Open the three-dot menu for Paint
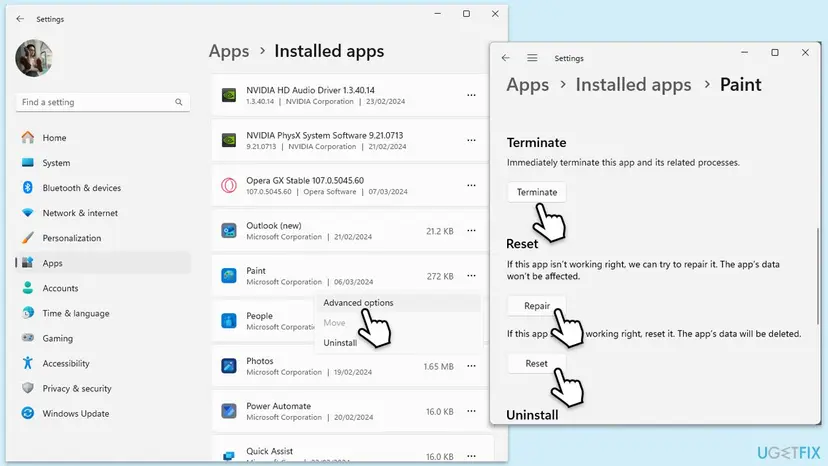Image resolution: width=828 pixels, height=466 pixels. (471, 276)
